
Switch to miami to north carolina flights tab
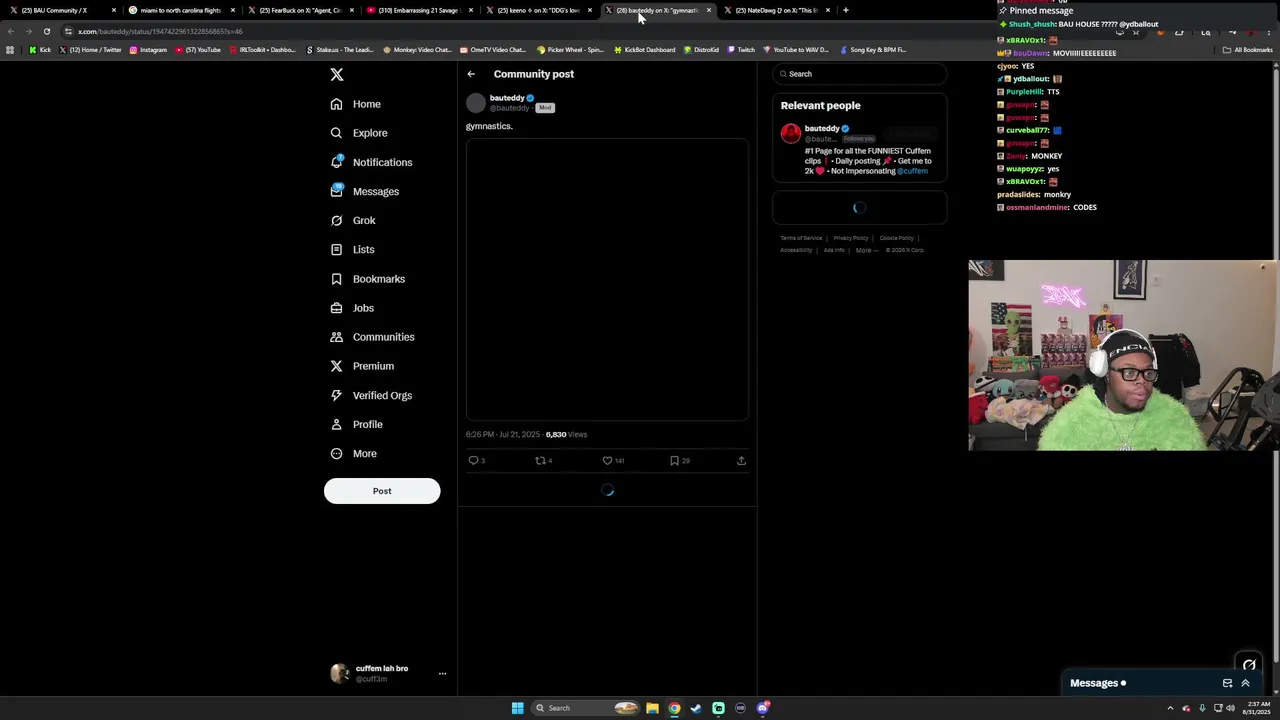(x=180, y=10)
